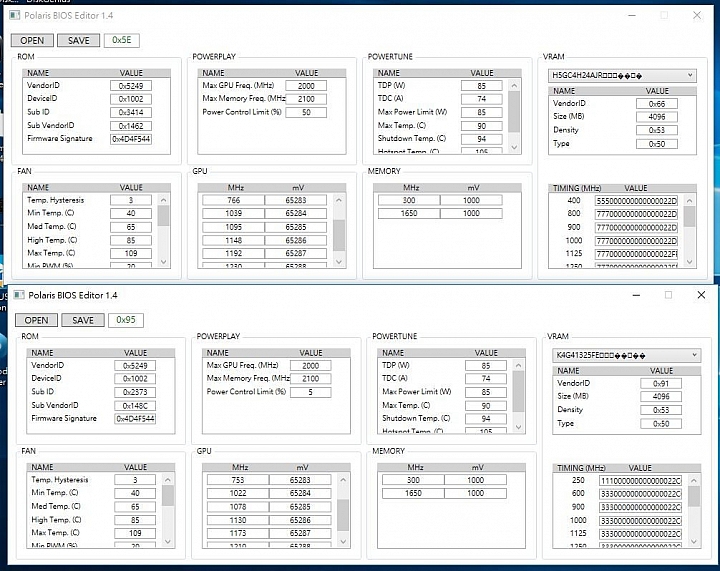Click scrollbar thumb in upper GPU list
The width and height of the screenshot is (720, 571).
pyautogui.click(x=339, y=235)
